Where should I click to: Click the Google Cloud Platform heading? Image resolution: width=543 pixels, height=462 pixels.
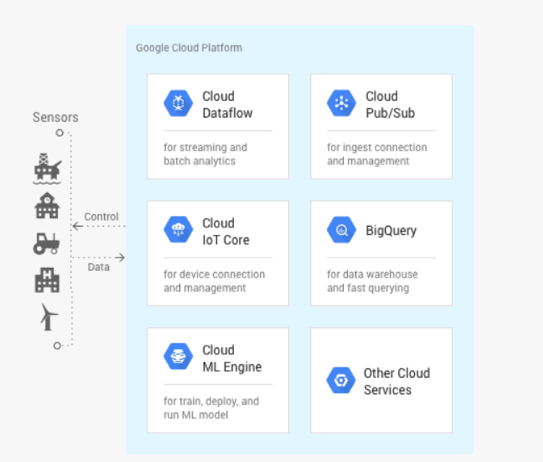click(x=189, y=48)
